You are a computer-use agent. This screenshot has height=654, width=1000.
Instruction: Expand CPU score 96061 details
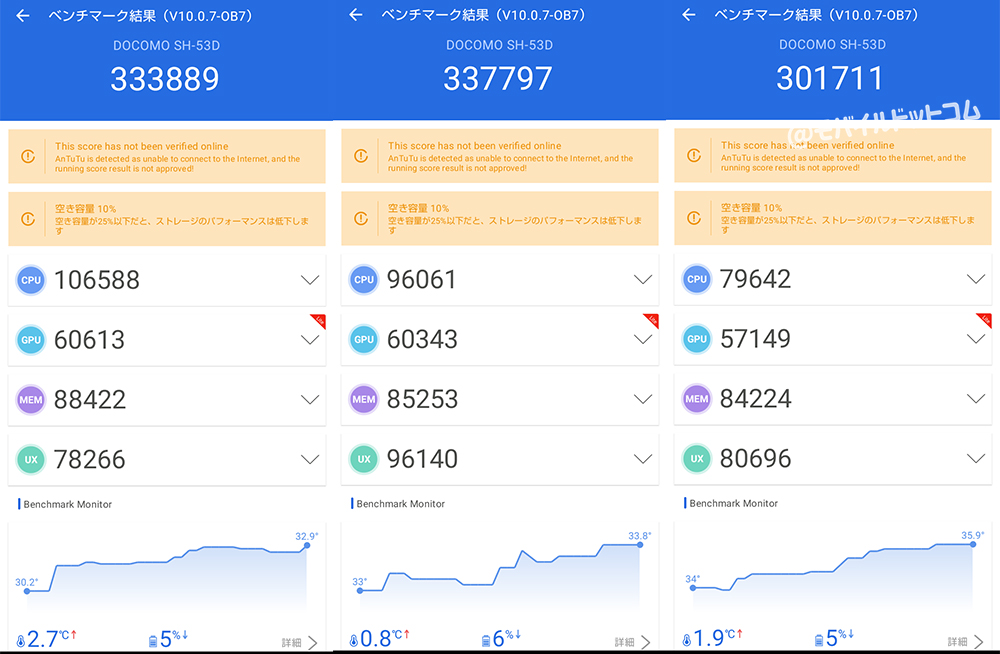pos(643,279)
